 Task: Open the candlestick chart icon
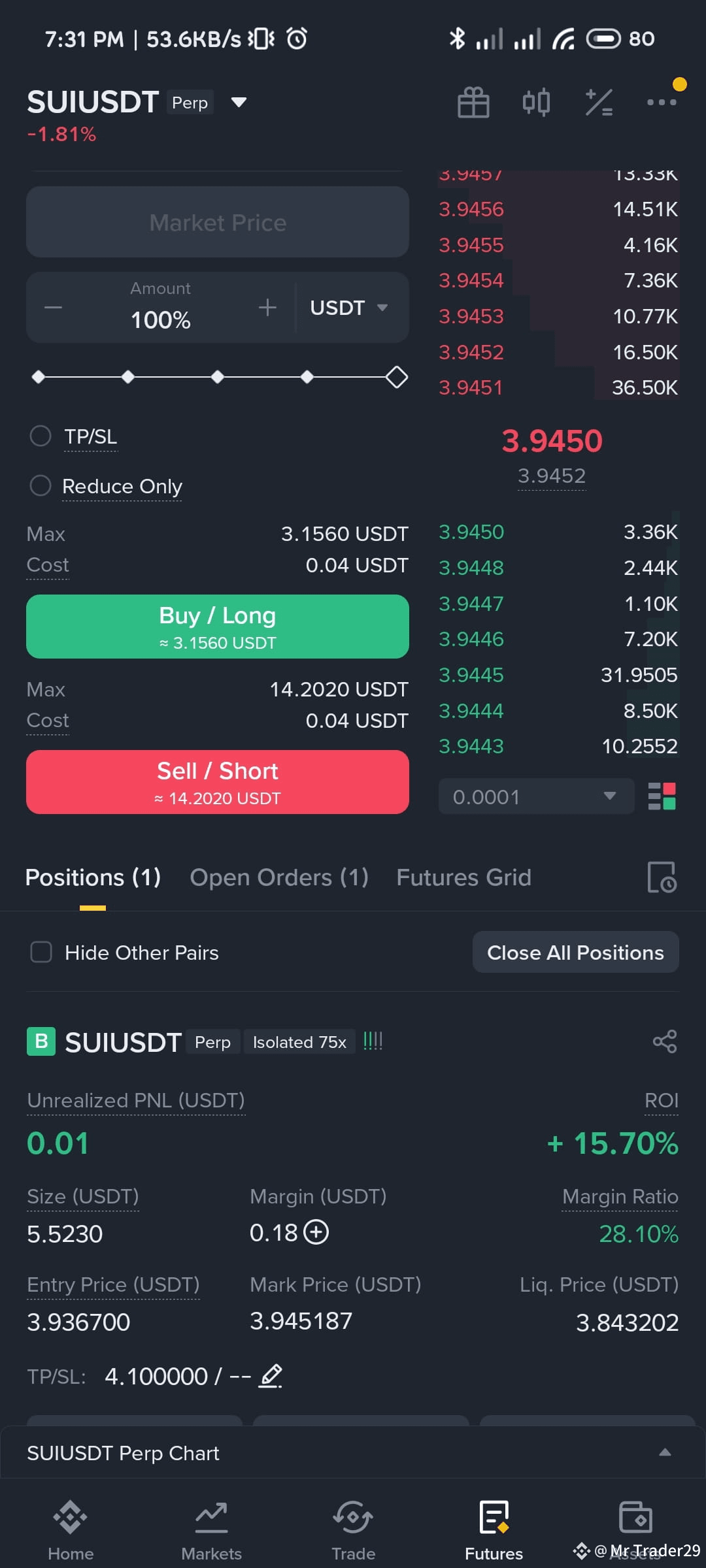(536, 103)
